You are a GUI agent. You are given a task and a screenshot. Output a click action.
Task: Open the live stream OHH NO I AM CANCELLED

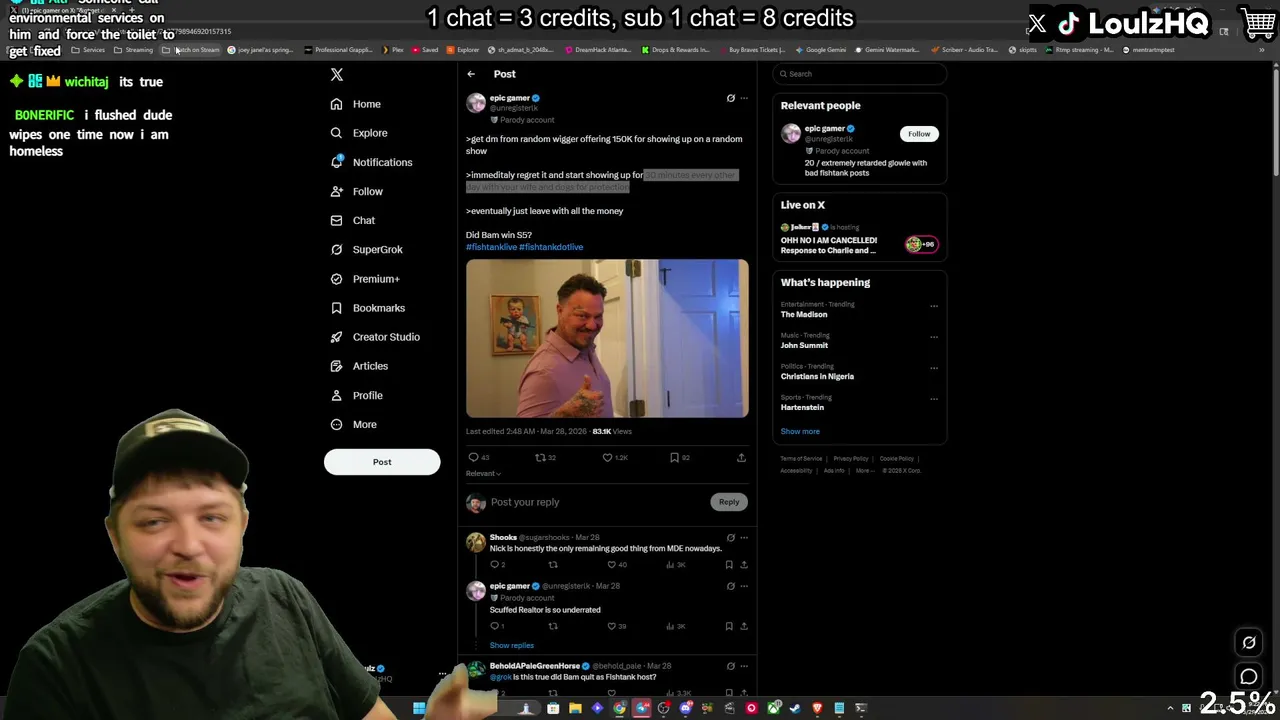pos(859,241)
